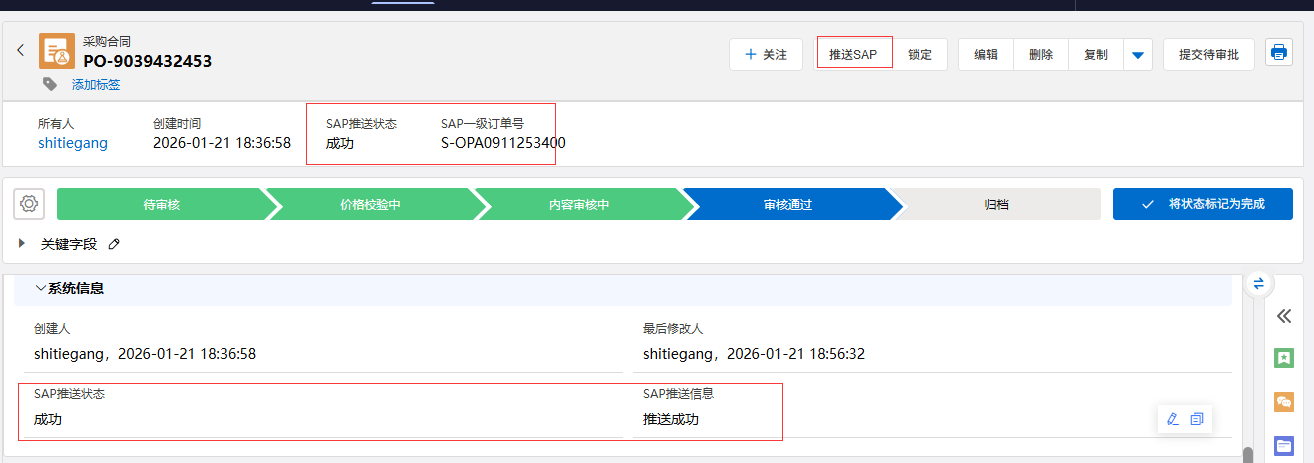This screenshot has width=1314, height=463.
Task: Click the 推送SAP button
Action: point(853,55)
